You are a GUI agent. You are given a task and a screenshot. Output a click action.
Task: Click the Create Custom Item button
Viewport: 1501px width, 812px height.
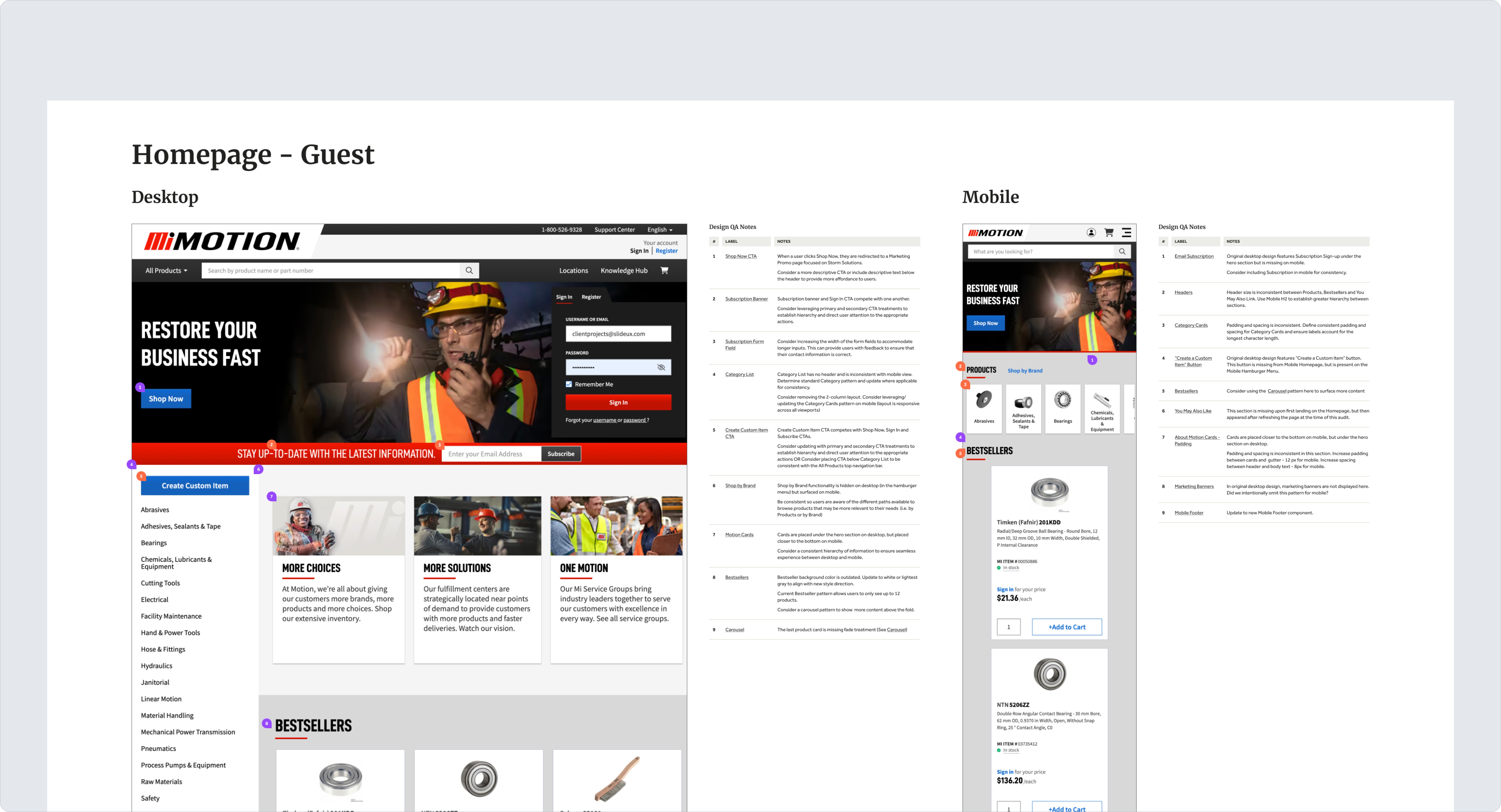195,486
